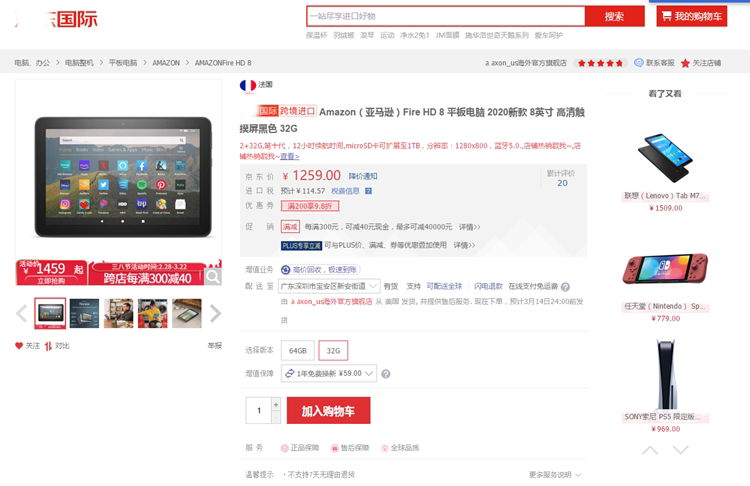Image resolution: width=750 pixels, height=486 pixels.
Task: Click the five-star store rating
Action: 600,63
